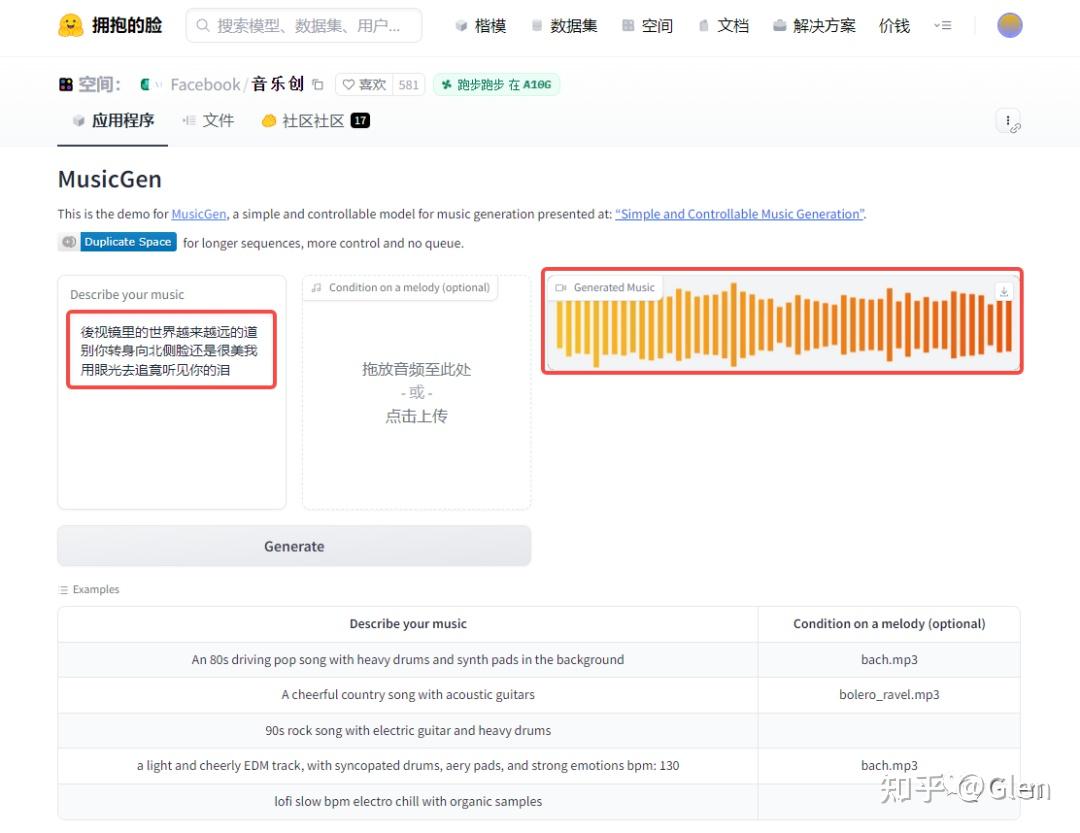Open the user profile avatar
Viewport: 1080px width, 833px height.
[1009, 26]
